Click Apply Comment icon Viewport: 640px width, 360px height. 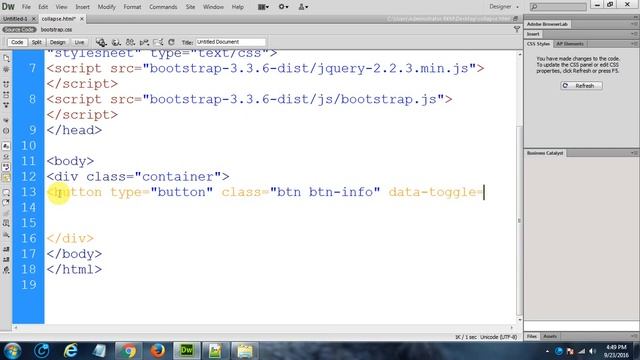pyautogui.click(x=6, y=192)
